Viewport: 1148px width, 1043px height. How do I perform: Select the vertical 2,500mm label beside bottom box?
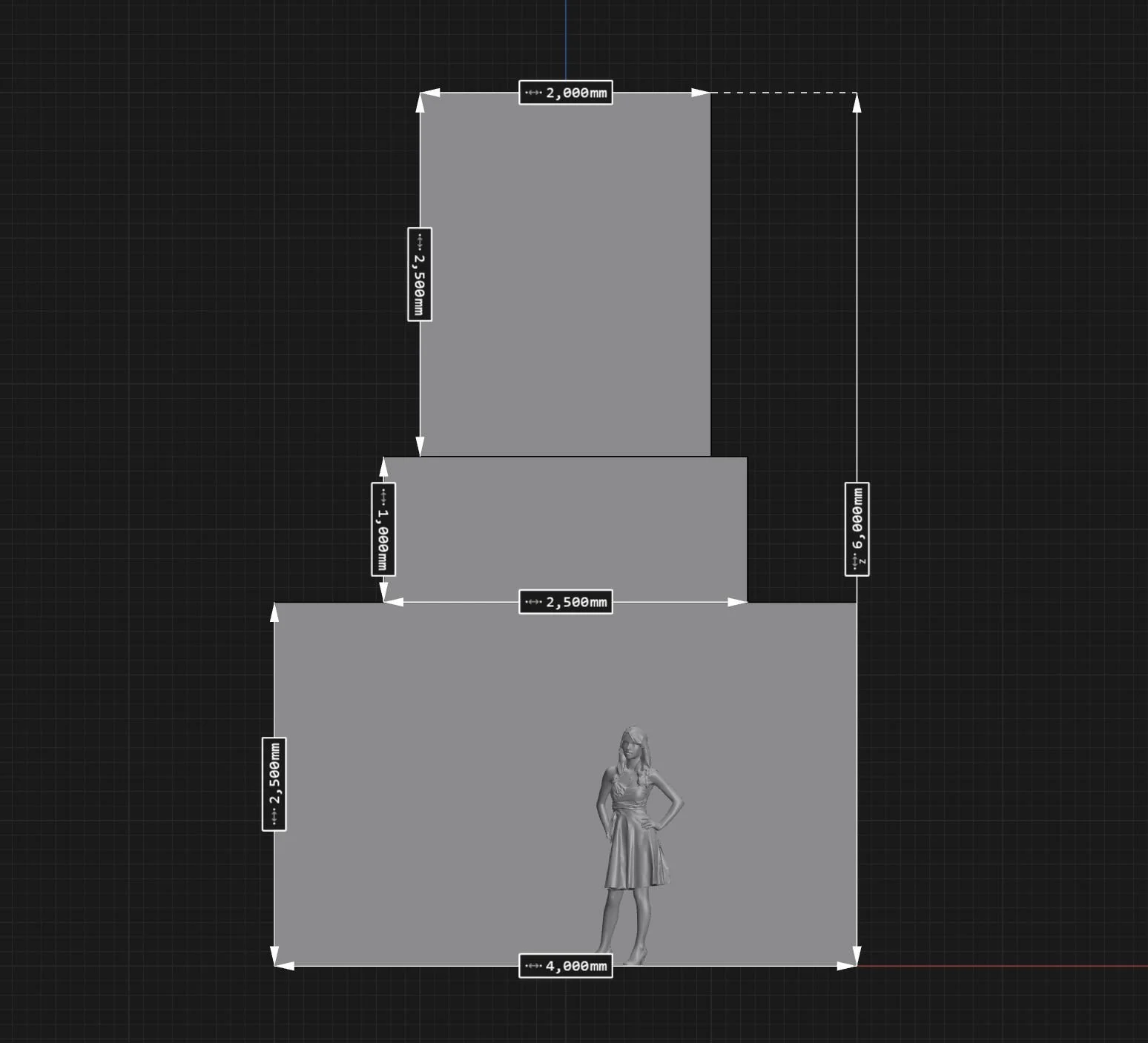(274, 784)
